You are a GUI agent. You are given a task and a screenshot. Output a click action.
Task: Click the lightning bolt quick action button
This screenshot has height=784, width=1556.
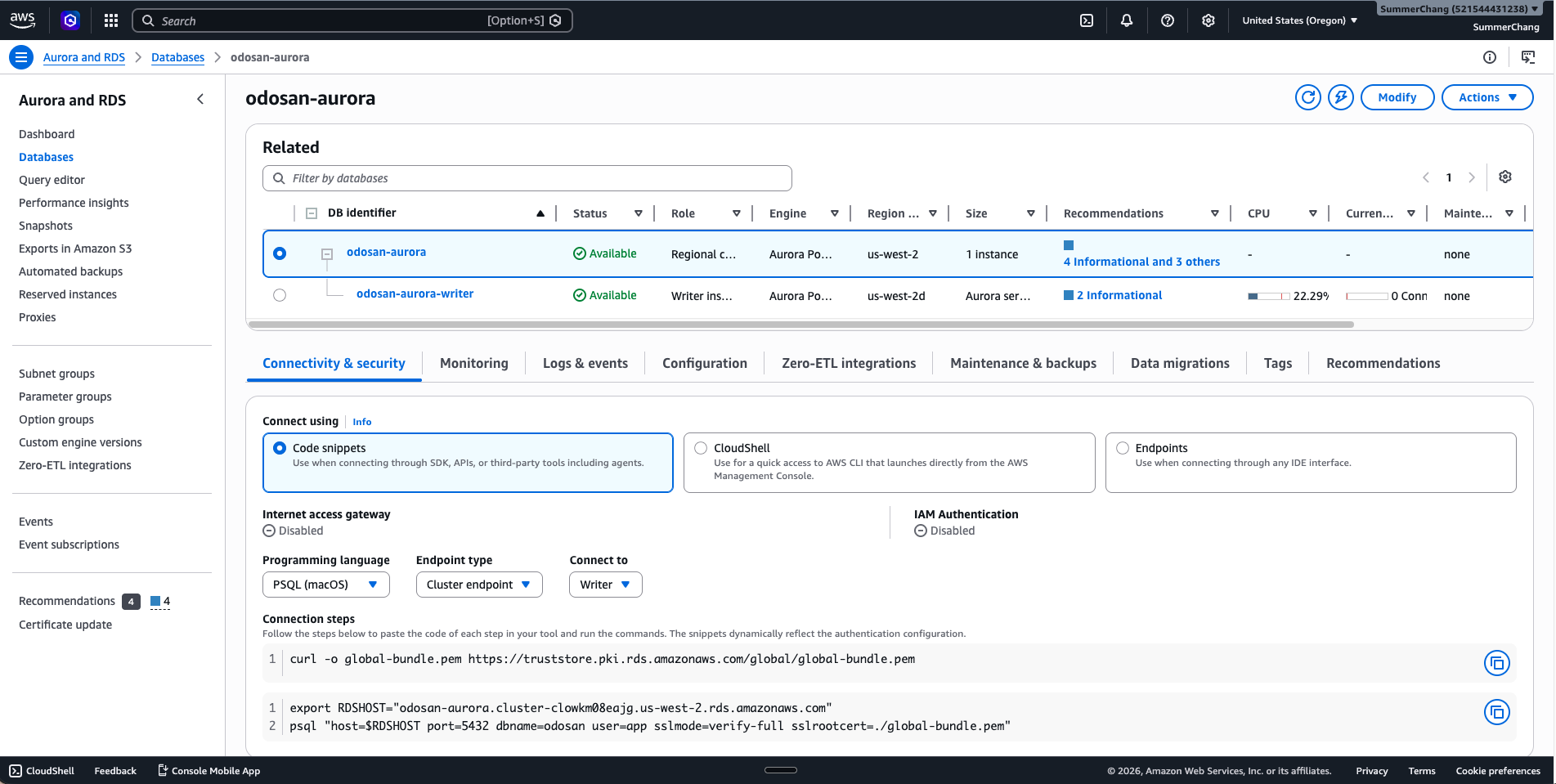coord(1341,97)
